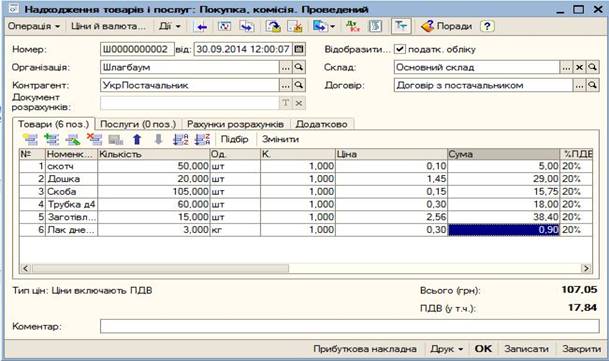Click Записати save button

(x=527, y=349)
